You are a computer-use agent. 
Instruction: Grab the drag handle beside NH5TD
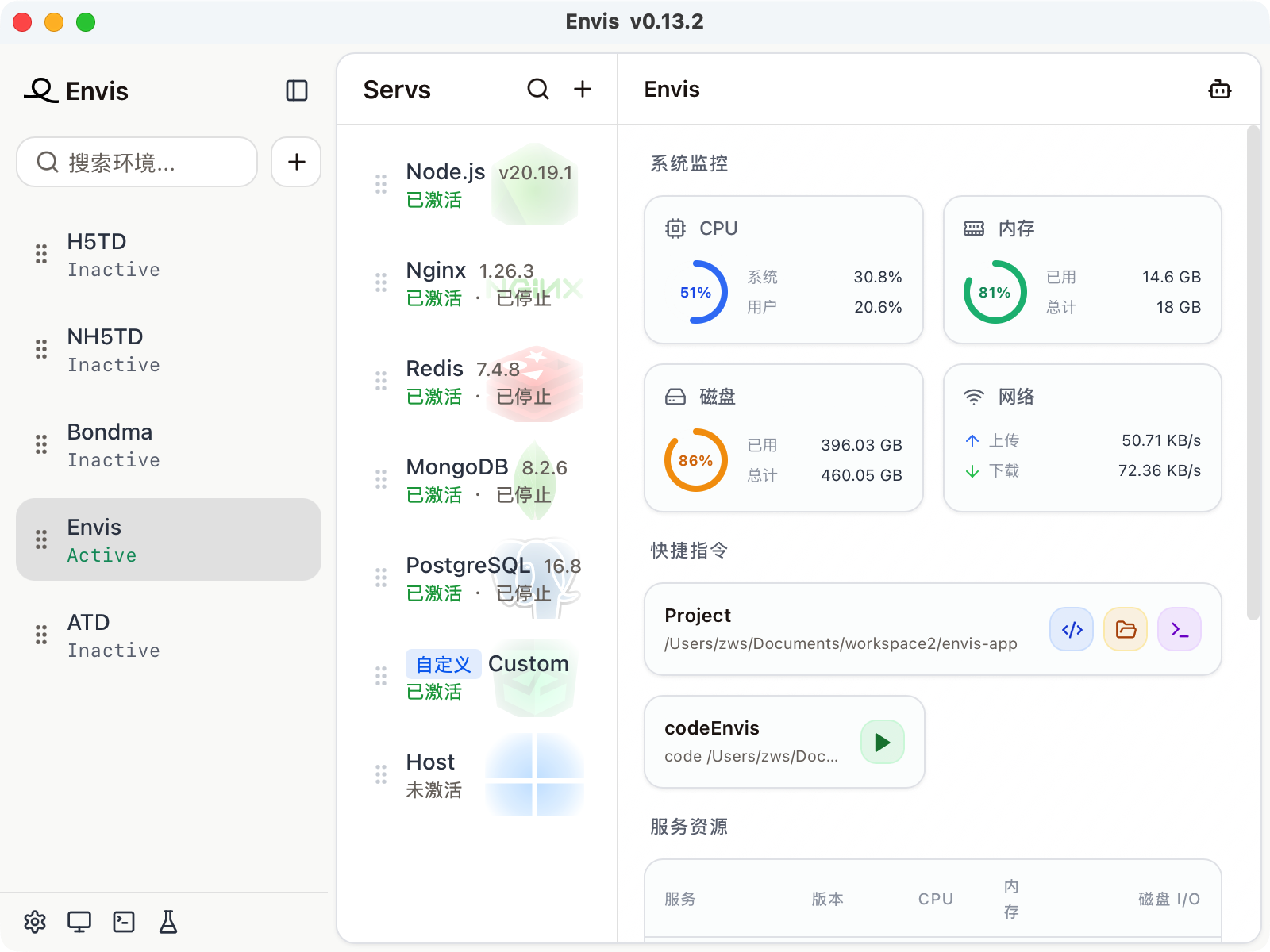click(41, 349)
